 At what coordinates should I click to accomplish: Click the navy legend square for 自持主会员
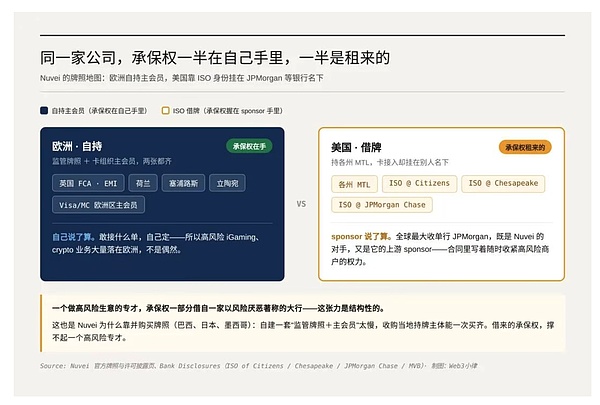[x=44, y=111]
